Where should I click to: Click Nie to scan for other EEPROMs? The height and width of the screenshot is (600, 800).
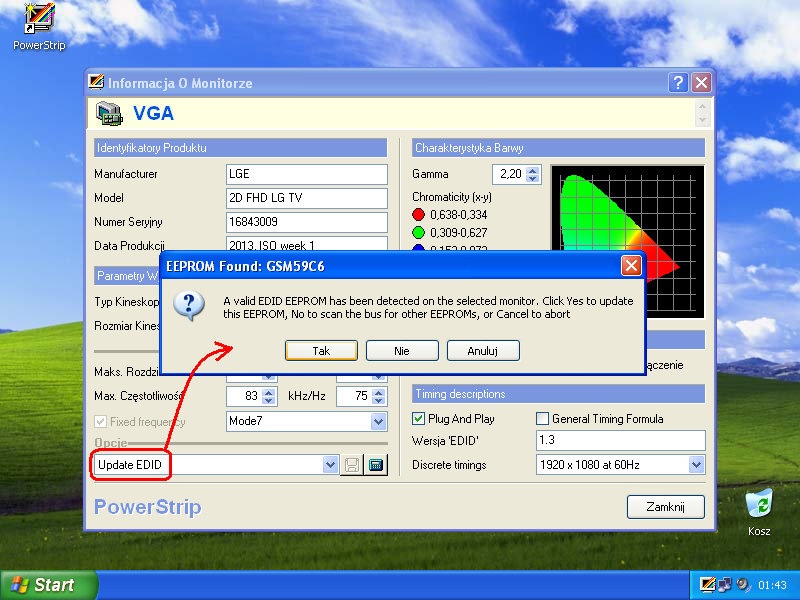coord(402,351)
